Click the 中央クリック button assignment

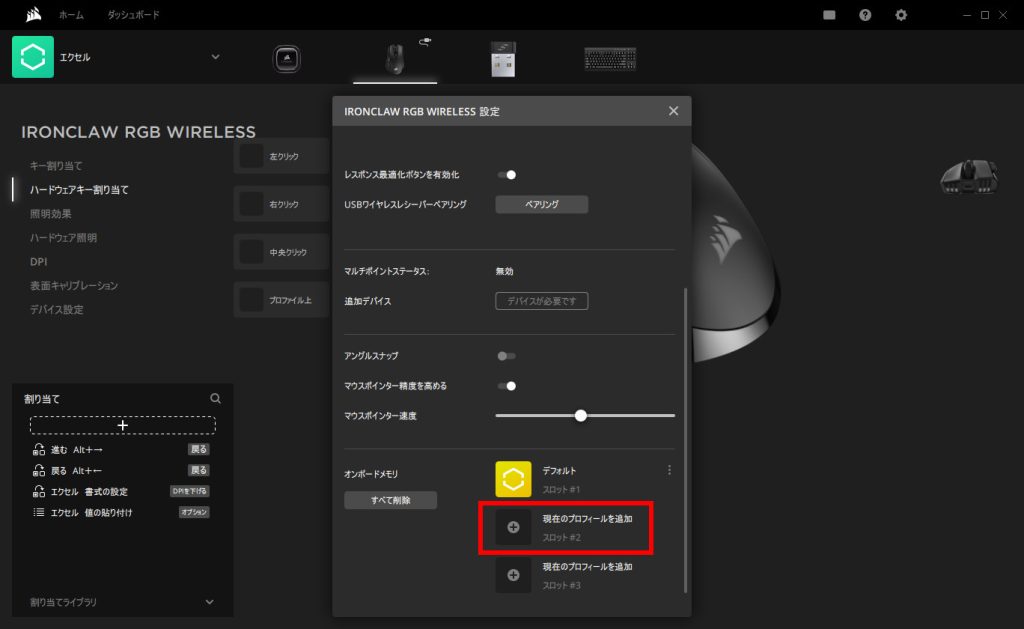[281, 252]
